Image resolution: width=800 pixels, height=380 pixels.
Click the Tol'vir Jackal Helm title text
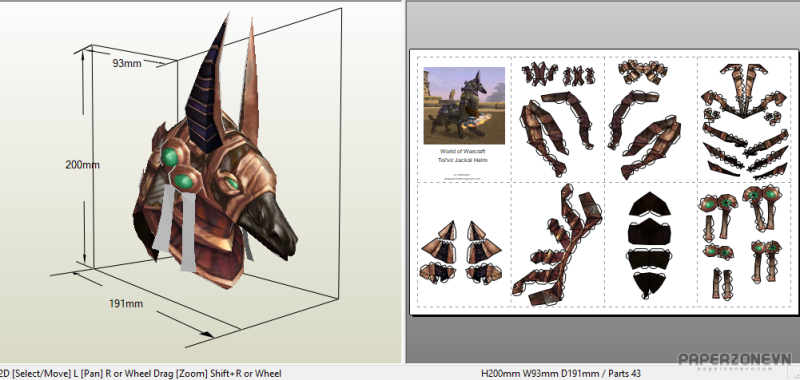point(464,160)
